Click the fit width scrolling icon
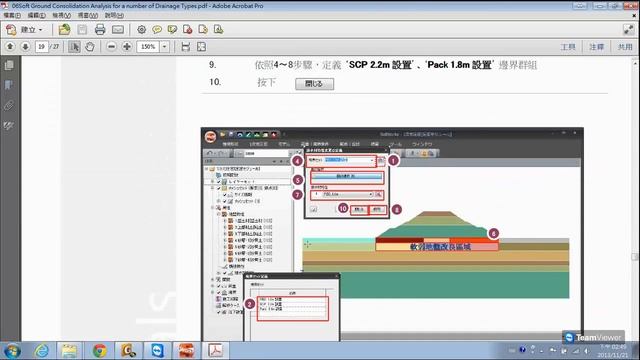 coord(186,47)
